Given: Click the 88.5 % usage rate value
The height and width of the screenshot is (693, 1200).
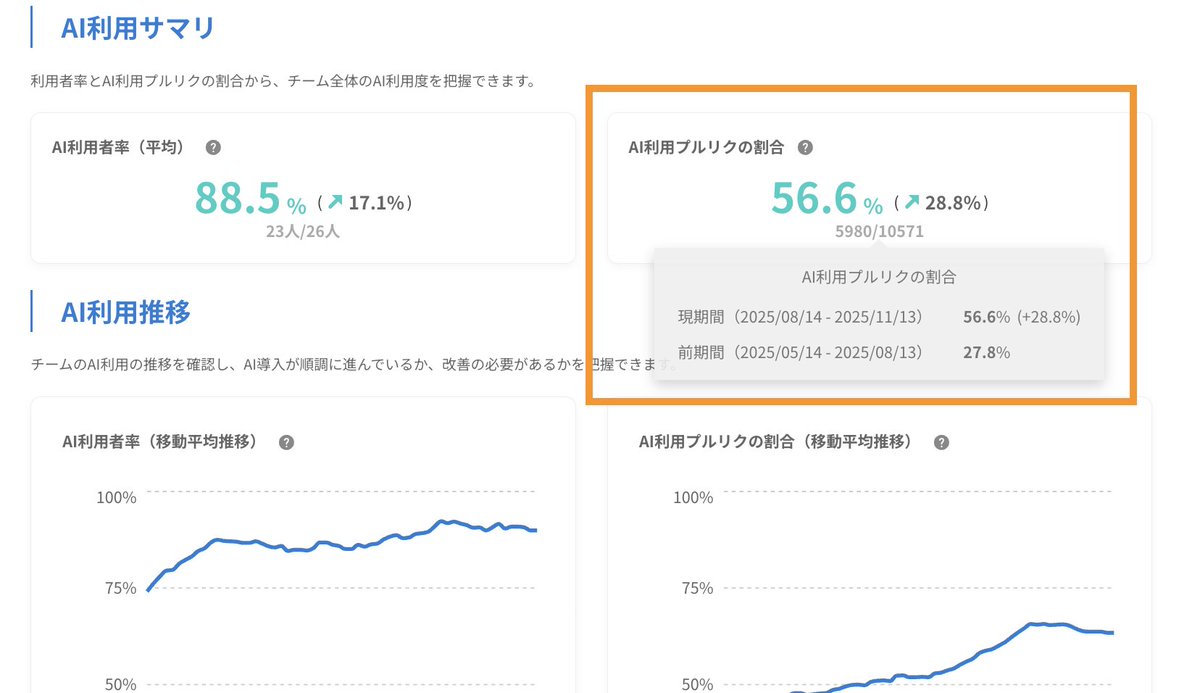Looking at the screenshot, I should pos(251,199).
